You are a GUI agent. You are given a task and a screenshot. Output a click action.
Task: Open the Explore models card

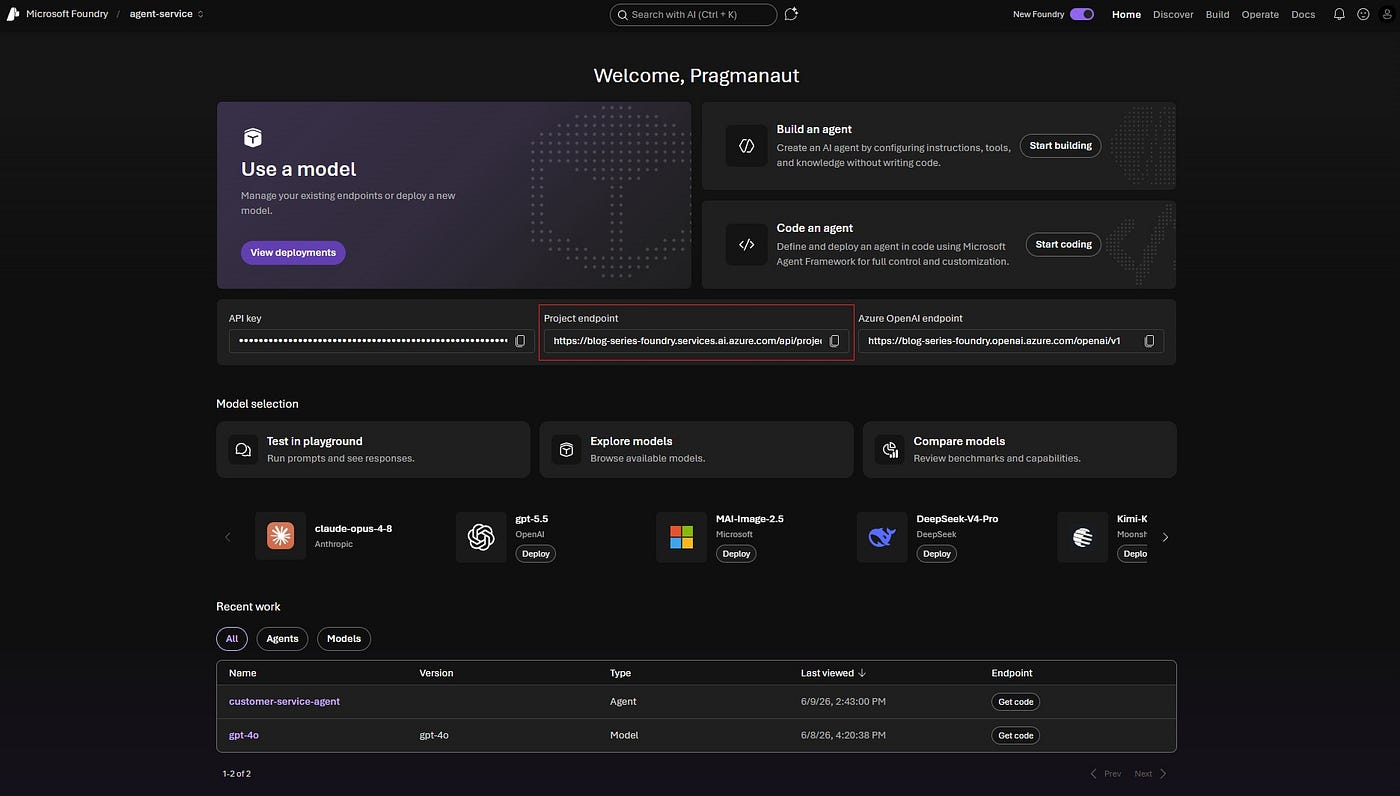tap(696, 449)
